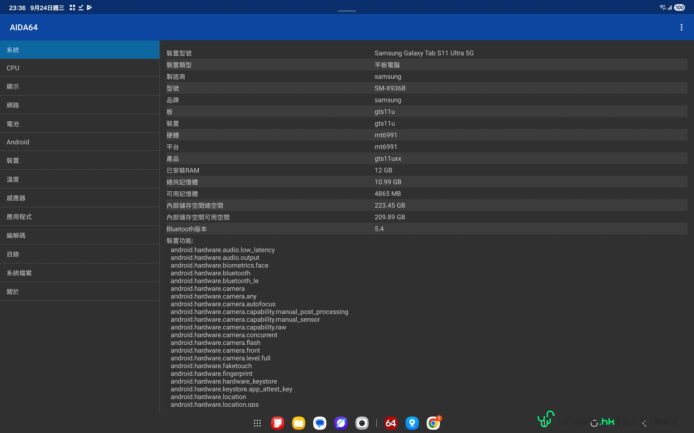Switch to the 網路 section

[x=80, y=105]
